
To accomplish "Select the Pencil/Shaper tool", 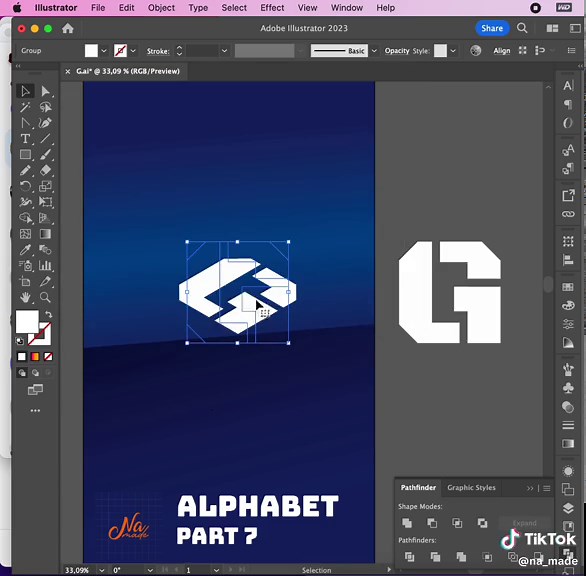I will pos(25,170).
